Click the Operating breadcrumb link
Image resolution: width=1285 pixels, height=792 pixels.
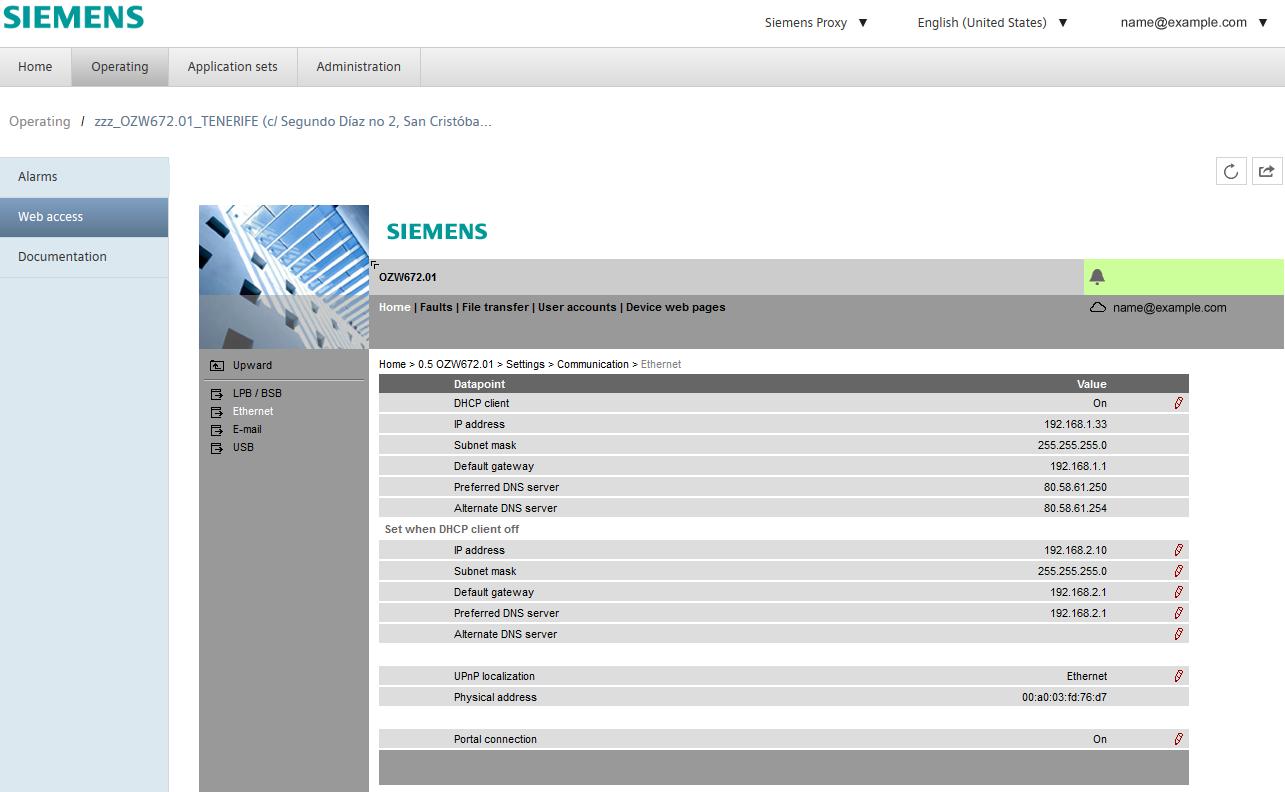(40, 121)
